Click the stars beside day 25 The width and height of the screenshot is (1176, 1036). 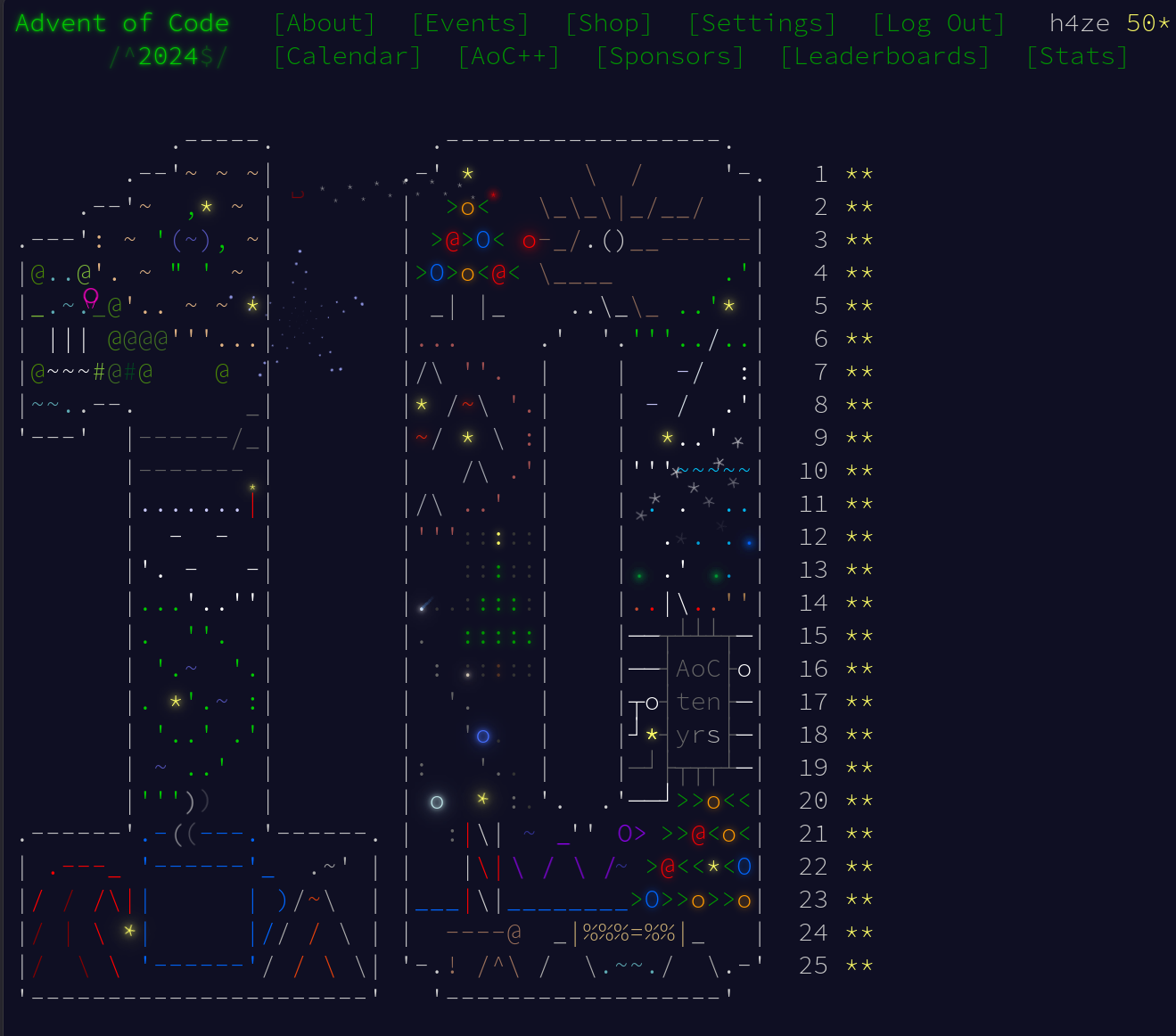click(859, 966)
